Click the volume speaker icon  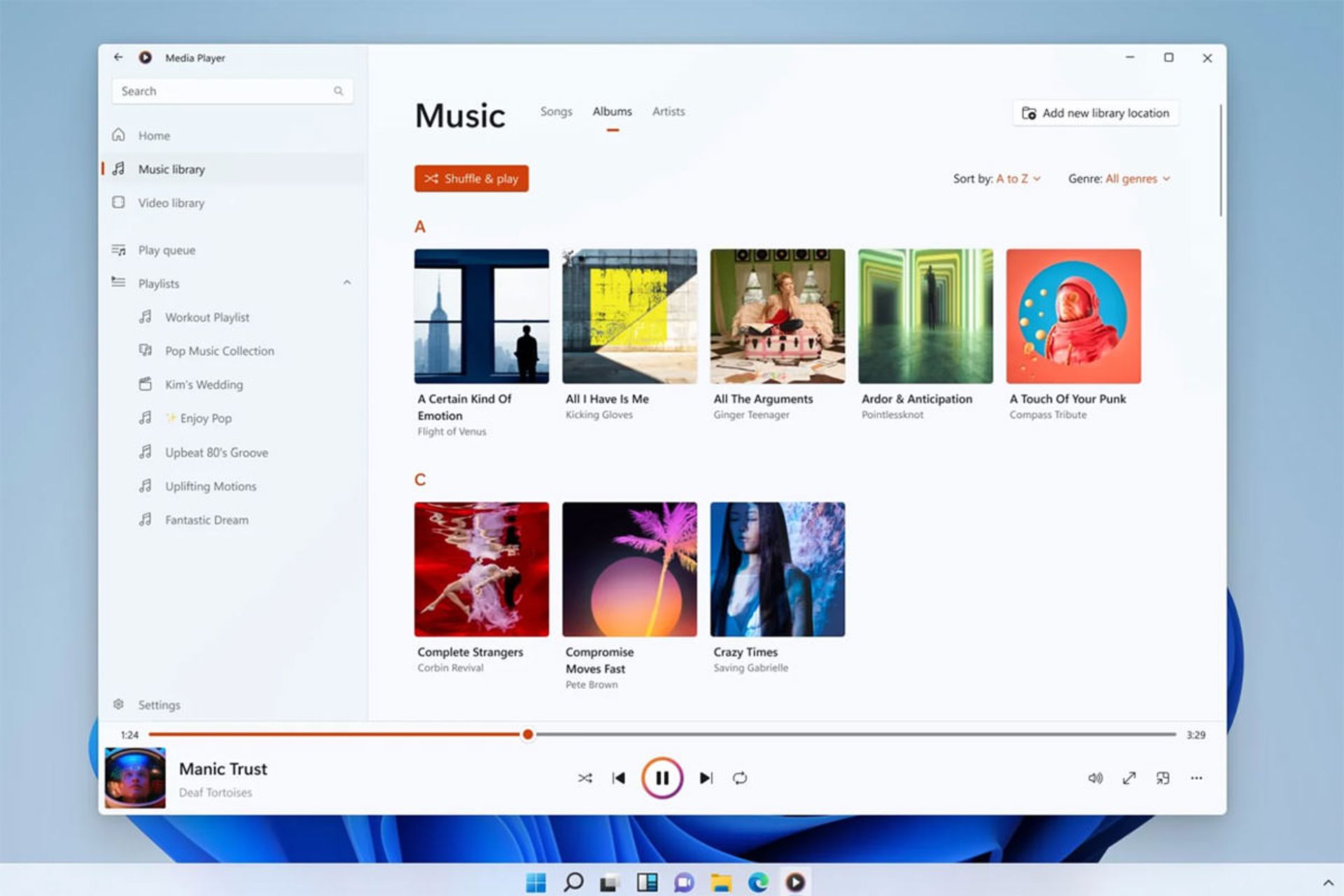coord(1095,778)
